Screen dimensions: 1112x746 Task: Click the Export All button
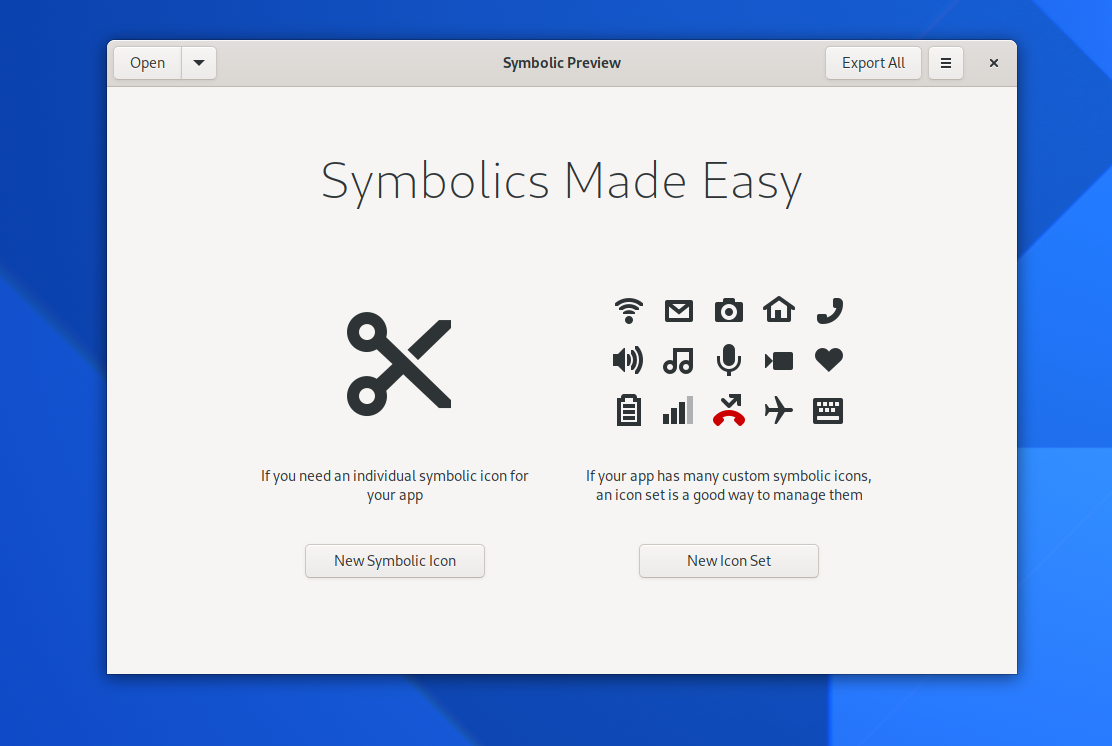pyautogui.click(x=872, y=62)
